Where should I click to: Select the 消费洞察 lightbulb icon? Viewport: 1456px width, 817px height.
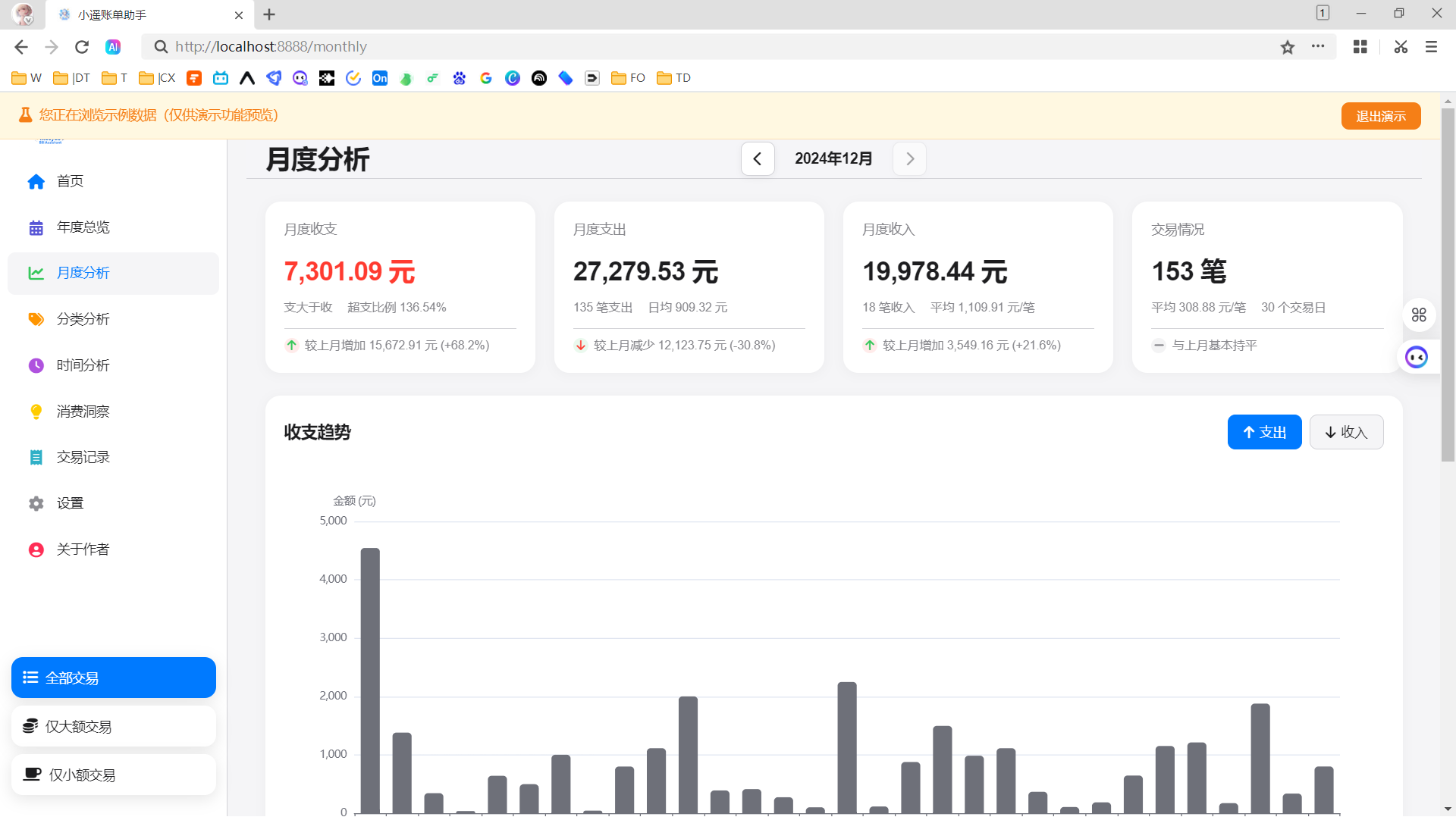point(36,411)
